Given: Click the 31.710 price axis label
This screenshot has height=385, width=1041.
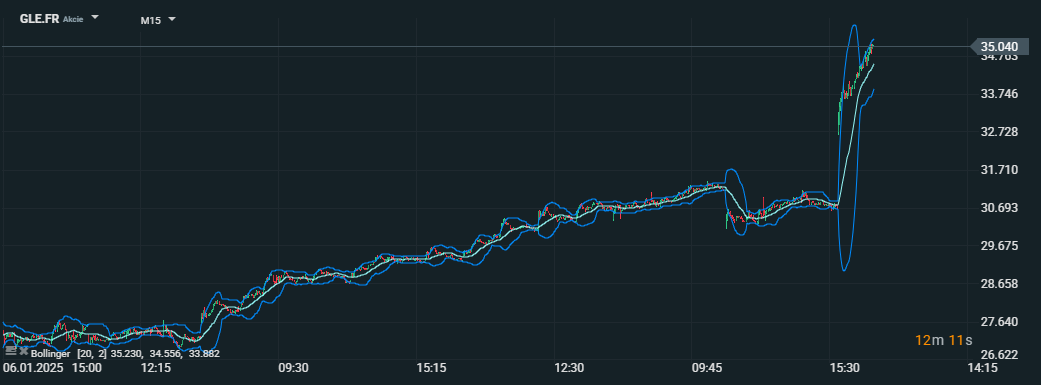Looking at the screenshot, I should [x=999, y=170].
